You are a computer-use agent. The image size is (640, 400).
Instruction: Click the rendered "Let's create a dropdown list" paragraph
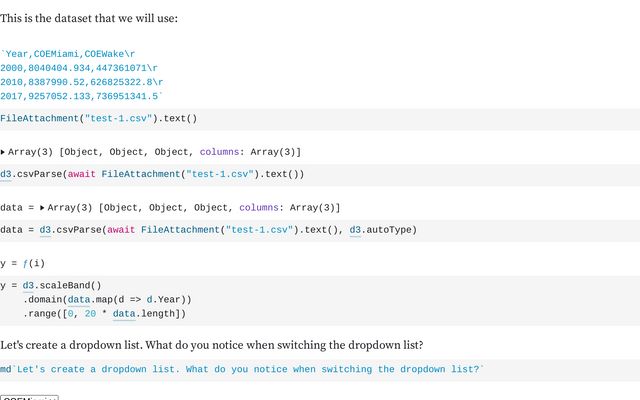point(211,345)
